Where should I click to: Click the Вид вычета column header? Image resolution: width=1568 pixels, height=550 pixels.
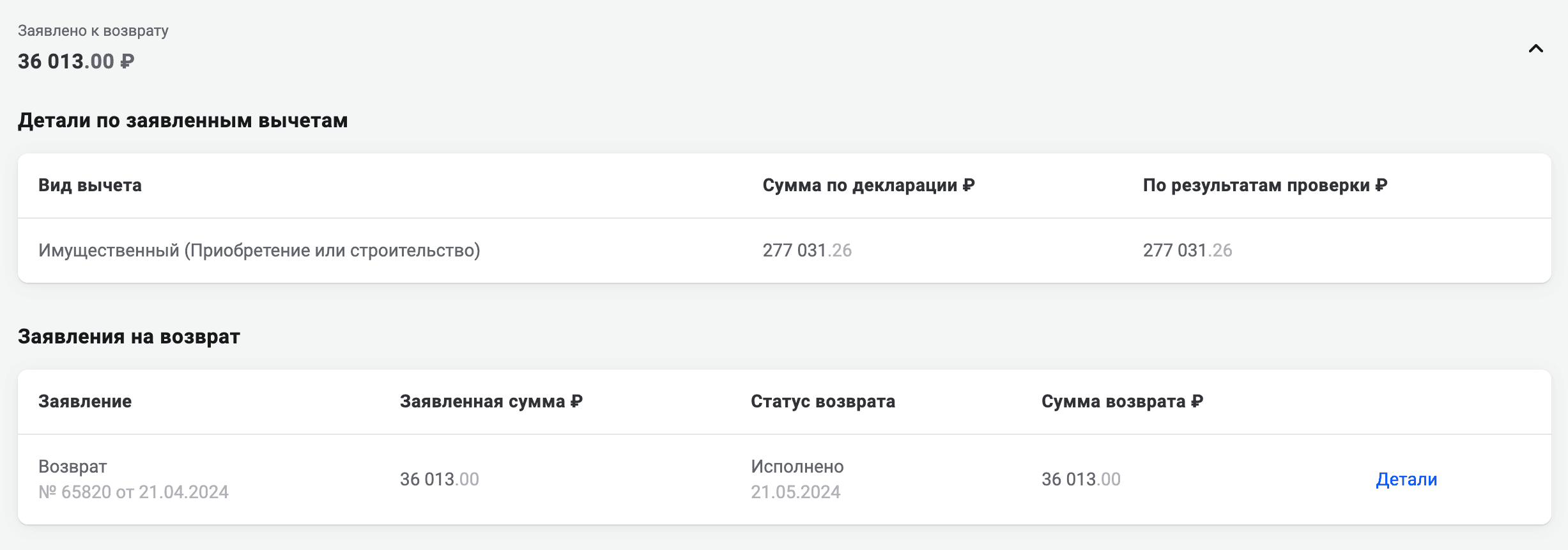(x=90, y=185)
